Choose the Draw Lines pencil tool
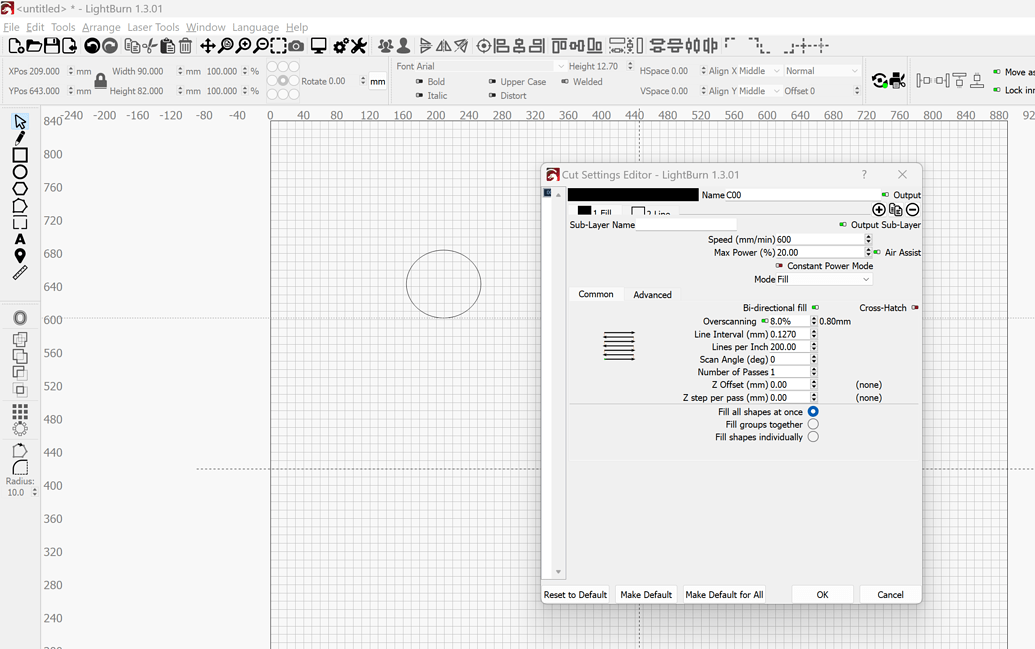This screenshot has width=1035, height=649. click(x=20, y=138)
